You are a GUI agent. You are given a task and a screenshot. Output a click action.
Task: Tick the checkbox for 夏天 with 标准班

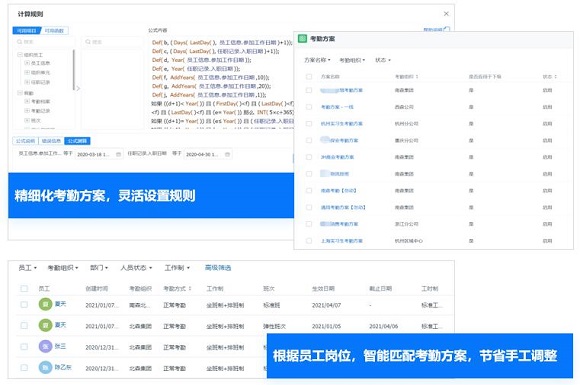[x=24, y=304]
